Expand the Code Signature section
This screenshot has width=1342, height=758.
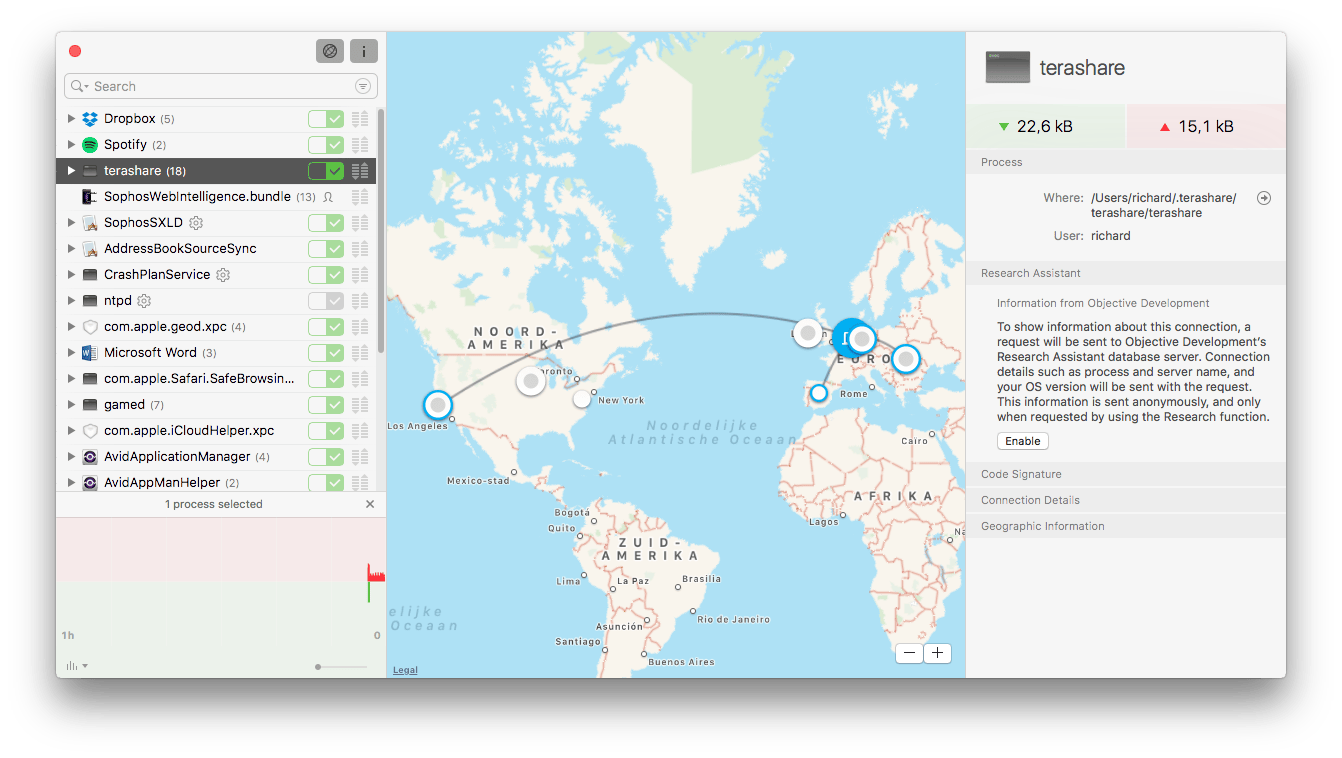1126,474
